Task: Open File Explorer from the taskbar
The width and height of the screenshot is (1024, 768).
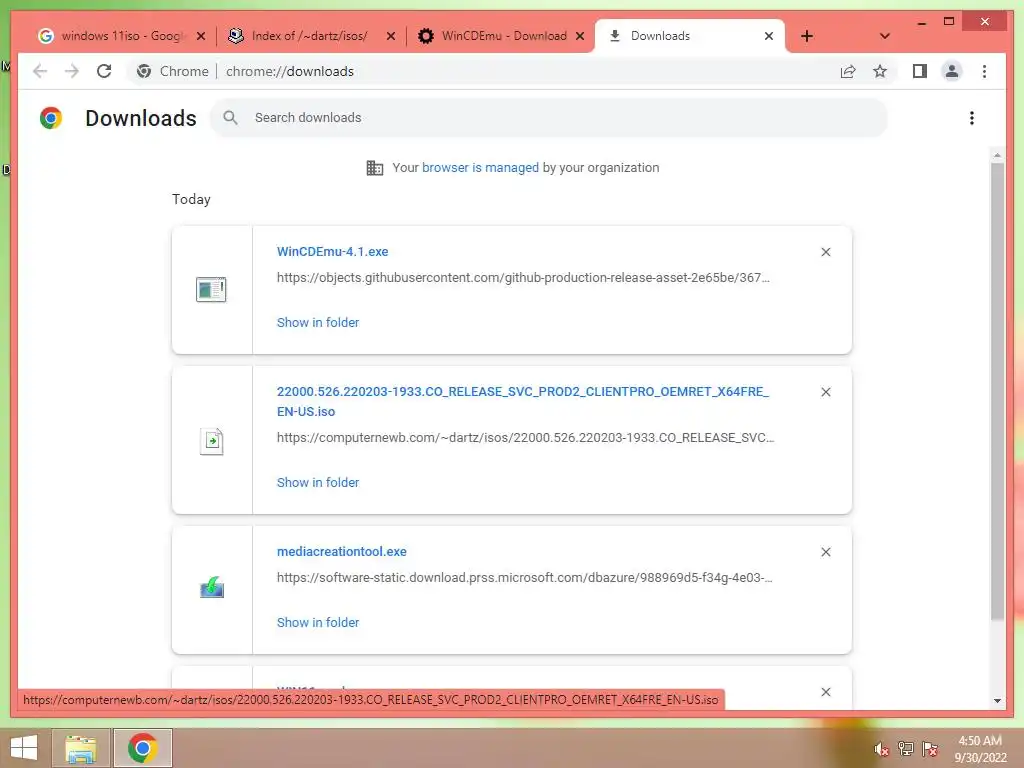Action: point(81,748)
